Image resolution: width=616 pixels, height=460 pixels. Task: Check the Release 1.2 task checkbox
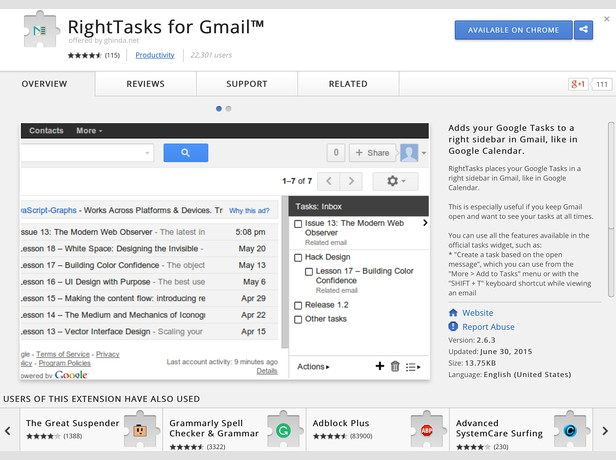(x=298, y=306)
